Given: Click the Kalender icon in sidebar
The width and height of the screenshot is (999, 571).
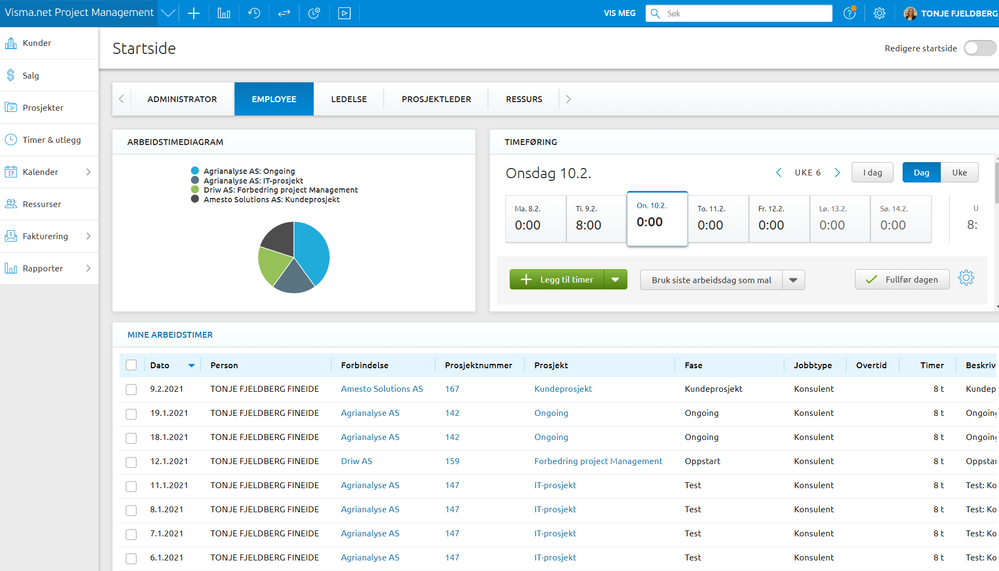Looking at the screenshot, I should pyautogui.click(x=11, y=171).
